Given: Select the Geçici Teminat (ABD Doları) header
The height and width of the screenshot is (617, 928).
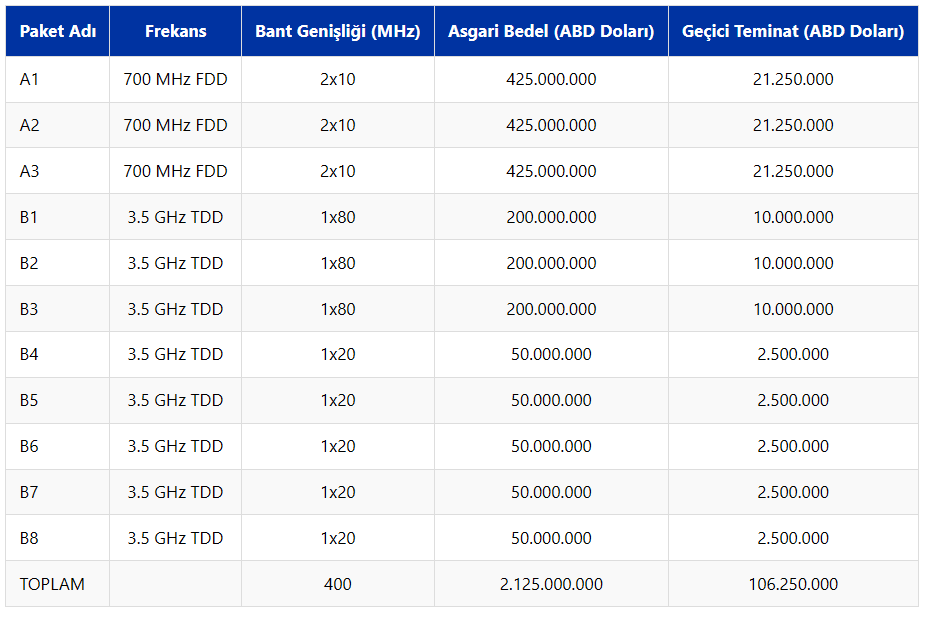Looking at the screenshot, I should tap(792, 31).
